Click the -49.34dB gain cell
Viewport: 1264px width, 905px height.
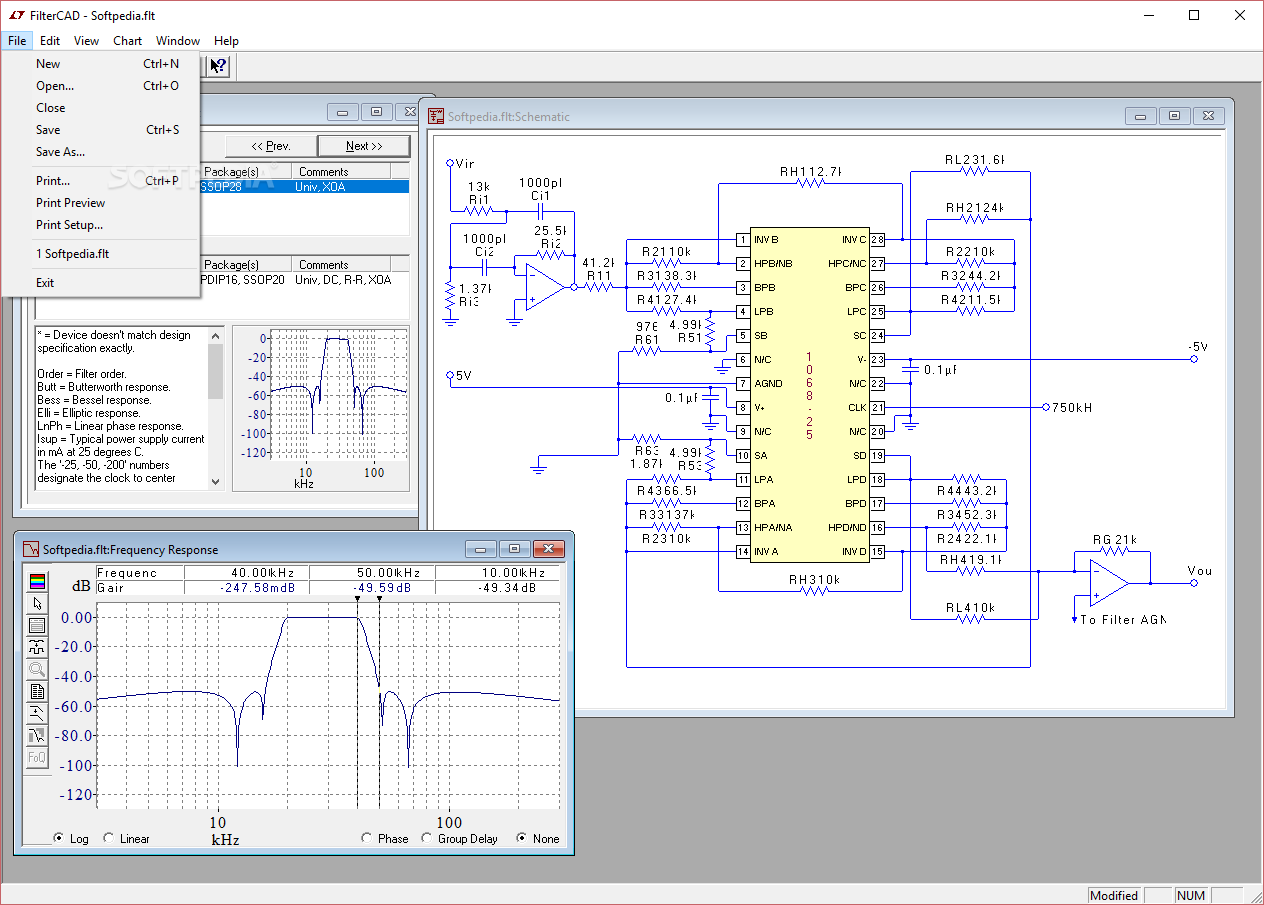click(x=497, y=588)
